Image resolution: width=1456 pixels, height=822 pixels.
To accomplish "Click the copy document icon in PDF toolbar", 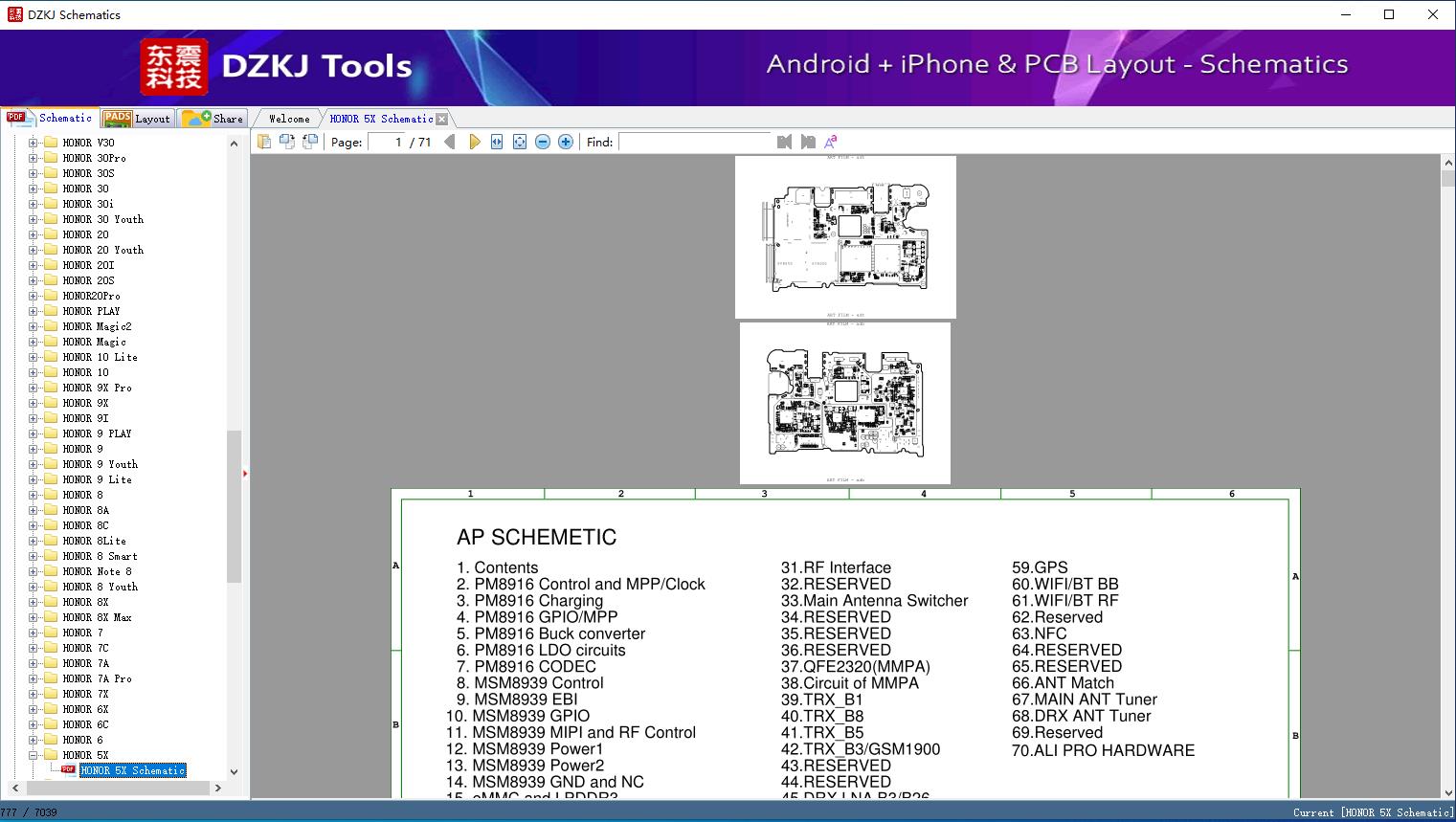I will tap(264, 142).
